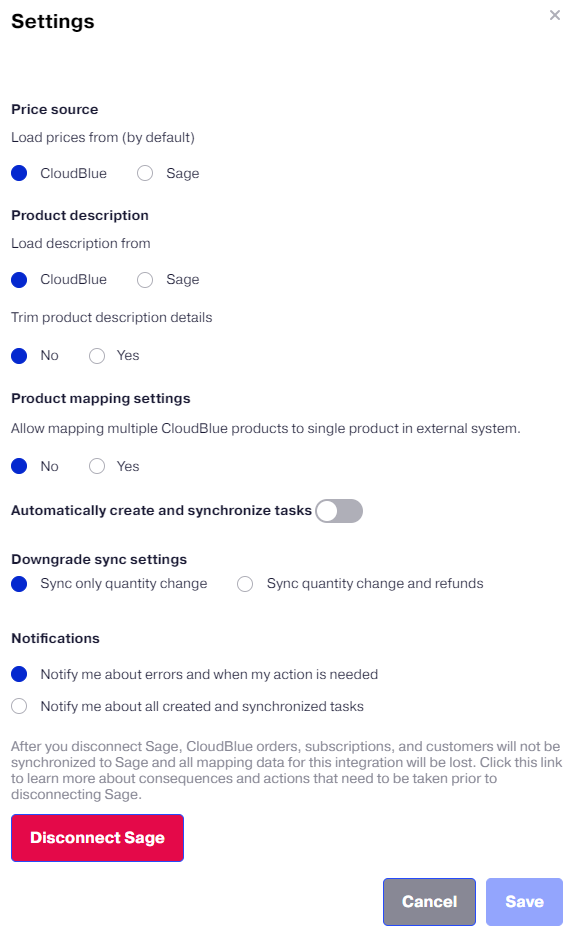
Task: Click the Disconnect Sage button
Action: pos(98,838)
